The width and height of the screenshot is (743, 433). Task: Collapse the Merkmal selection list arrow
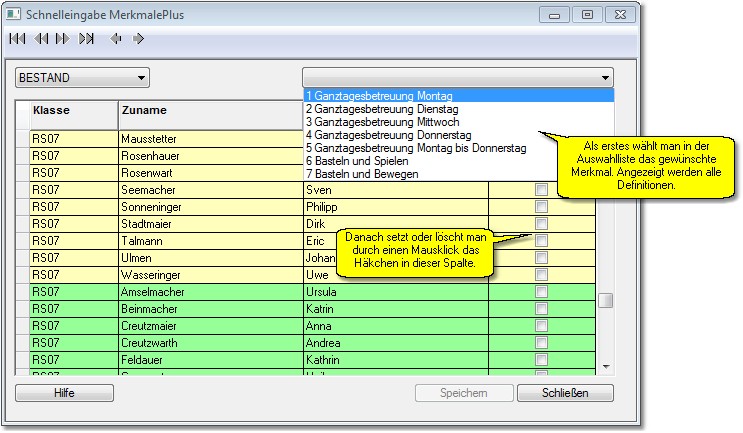click(x=605, y=78)
